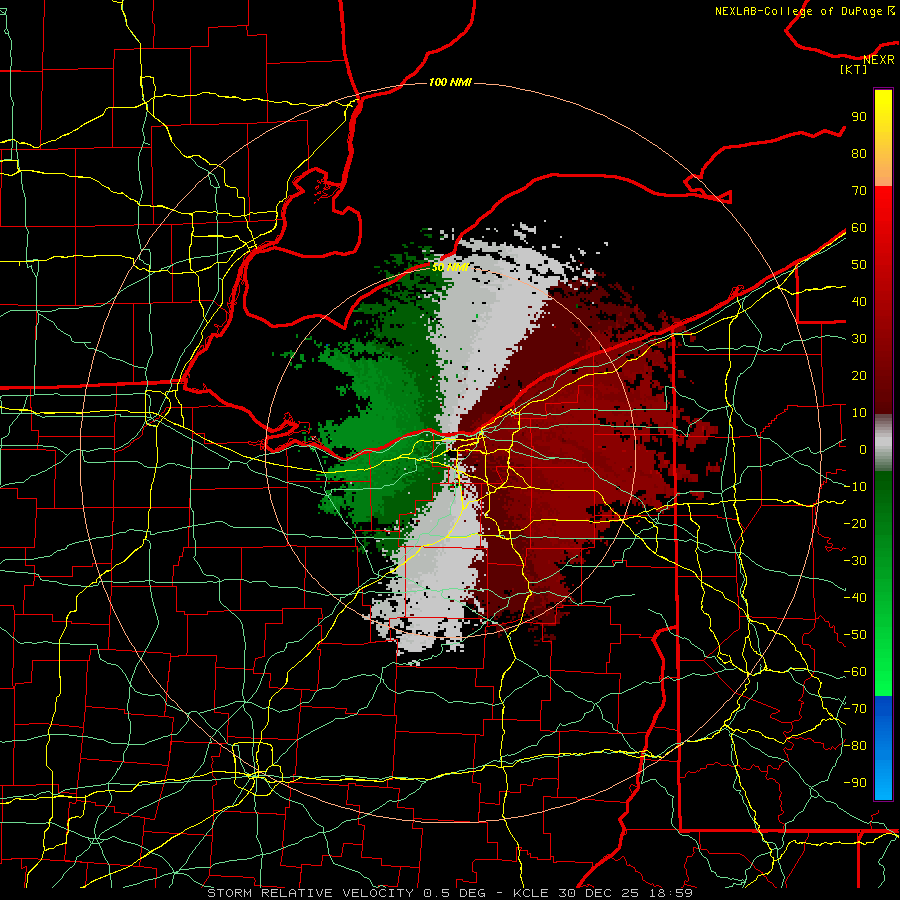900x900 pixels.
Task: Click the -10 scale label
Action: (855, 487)
